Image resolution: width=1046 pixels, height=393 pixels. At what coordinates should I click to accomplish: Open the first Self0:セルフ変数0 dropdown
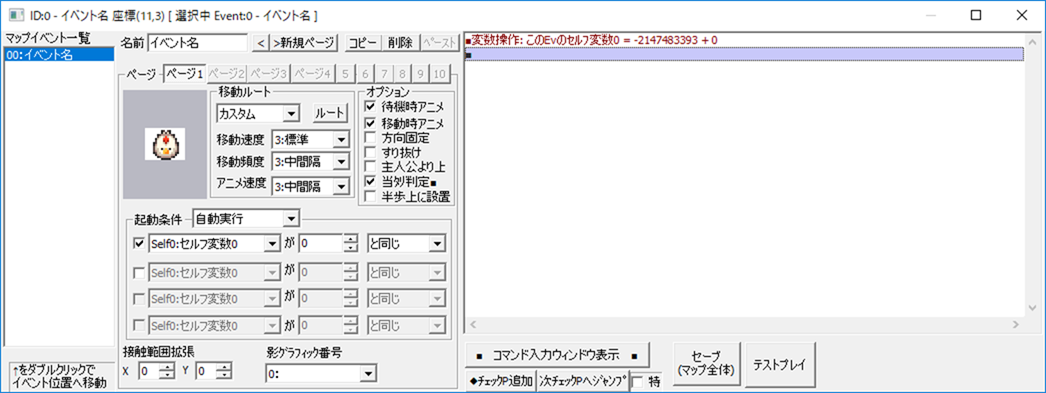214,244
